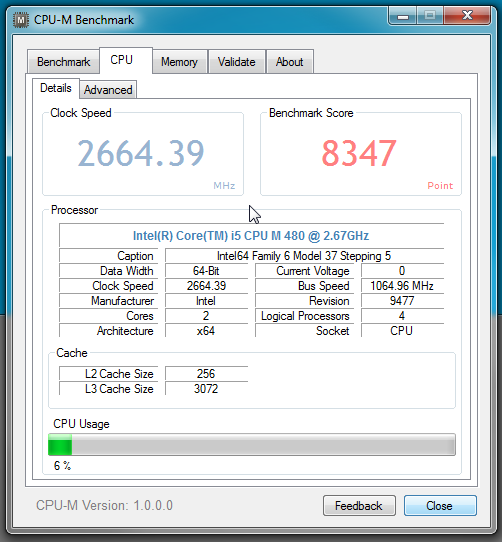Image resolution: width=502 pixels, height=542 pixels.
Task: Click the Architecture value x64
Action: coord(206,331)
